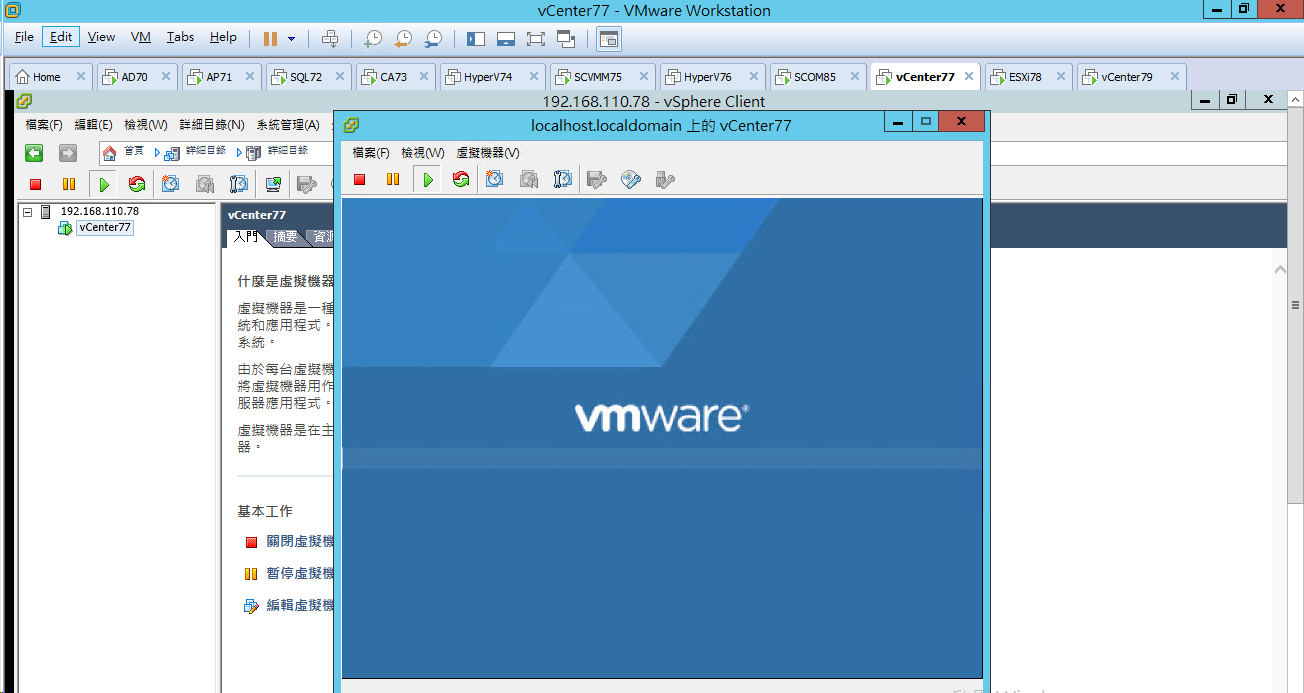Viewport: 1304px width, 693px height.
Task: Open Workstation View menu
Action: [x=101, y=37]
